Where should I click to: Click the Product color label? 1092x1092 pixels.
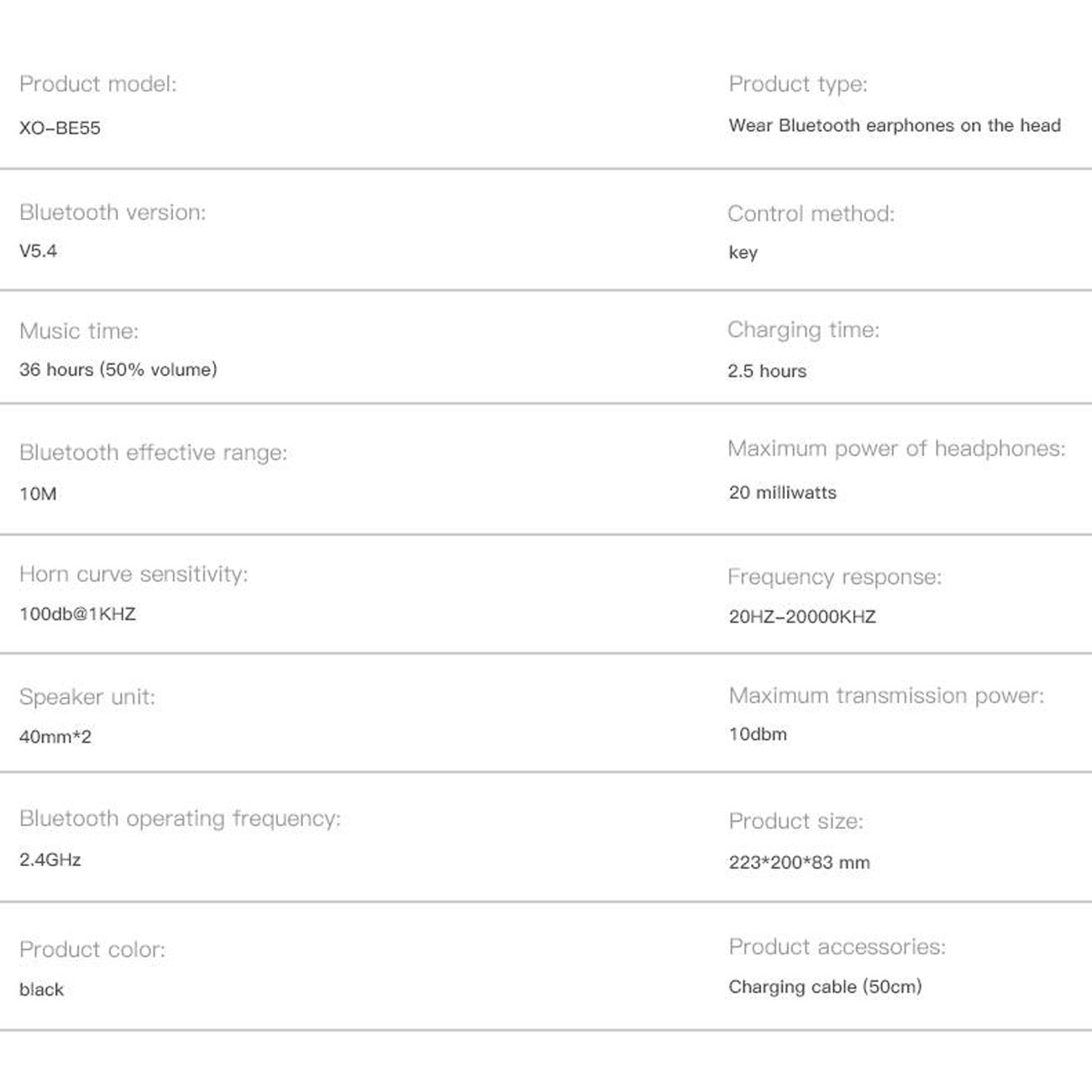click(x=92, y=949)
